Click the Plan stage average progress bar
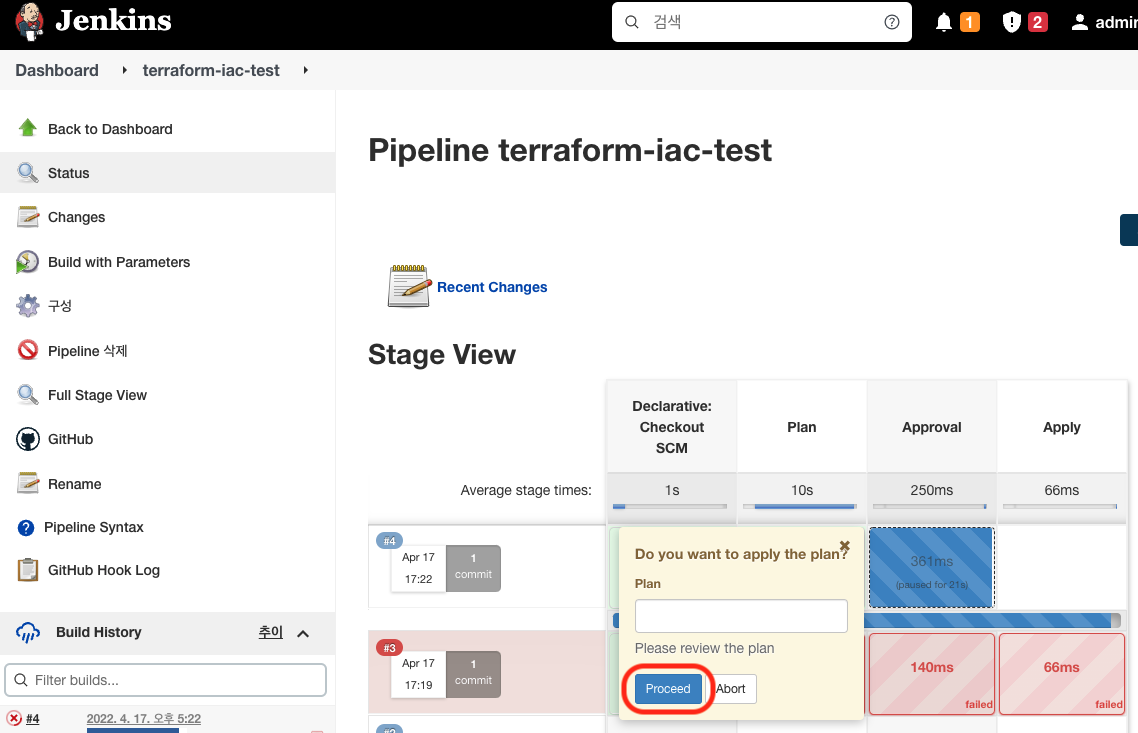Image resolution: width=1138 pixels, height=733 pixels. [801, 506]
